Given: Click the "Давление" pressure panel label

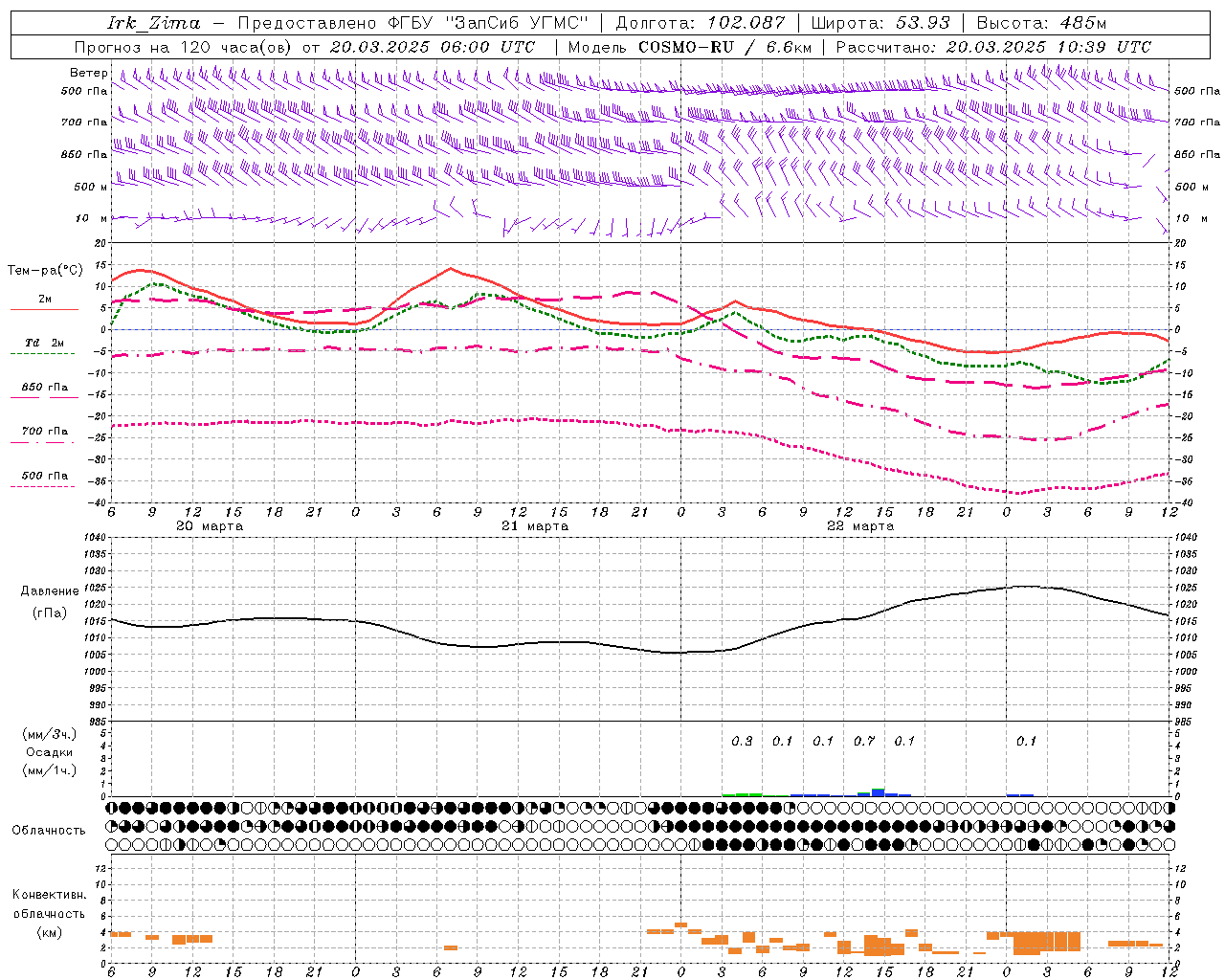Looking at the screenshot, I should (x=50, y=591).
